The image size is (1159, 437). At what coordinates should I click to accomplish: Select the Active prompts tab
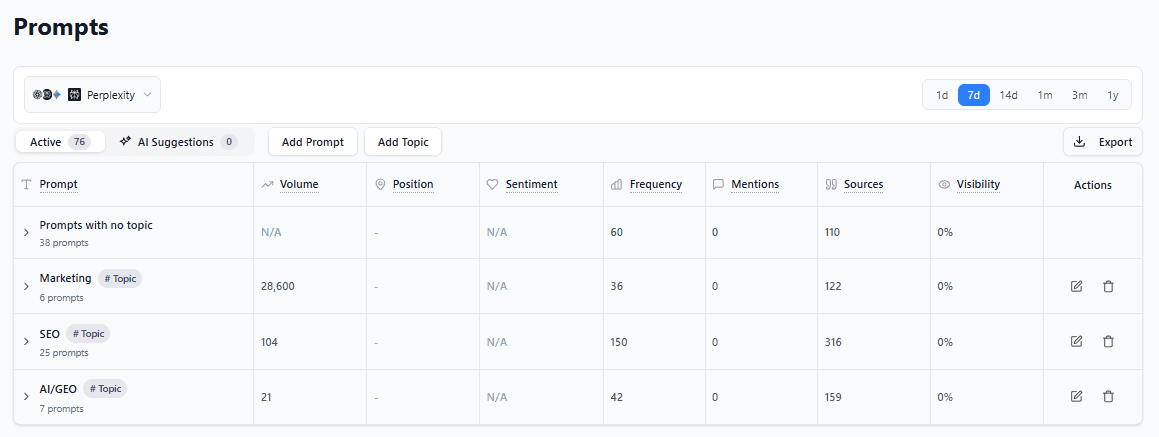(x=60, y=142)
